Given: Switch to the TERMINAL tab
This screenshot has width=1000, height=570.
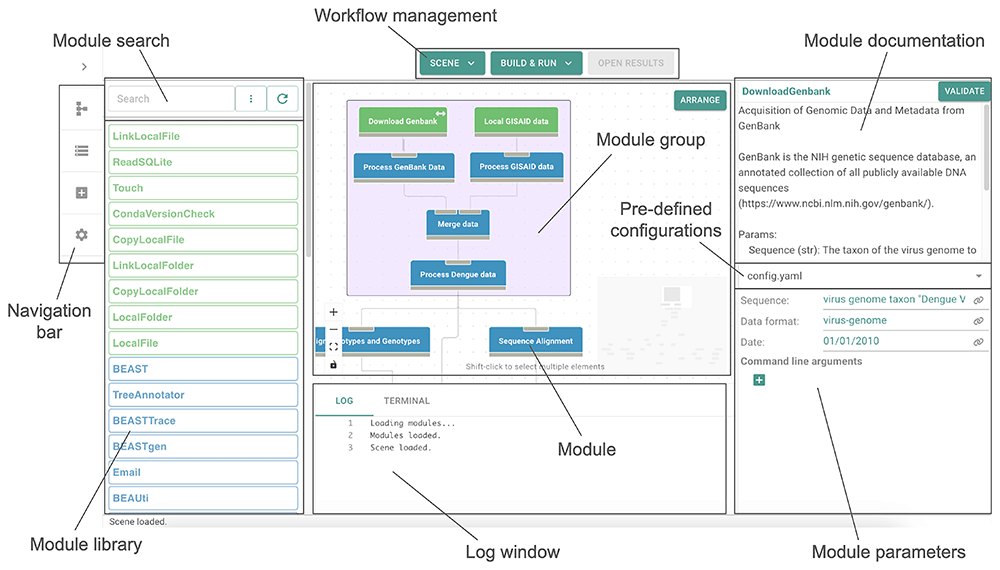Looking at the screenshot, I should click(406, 401).
